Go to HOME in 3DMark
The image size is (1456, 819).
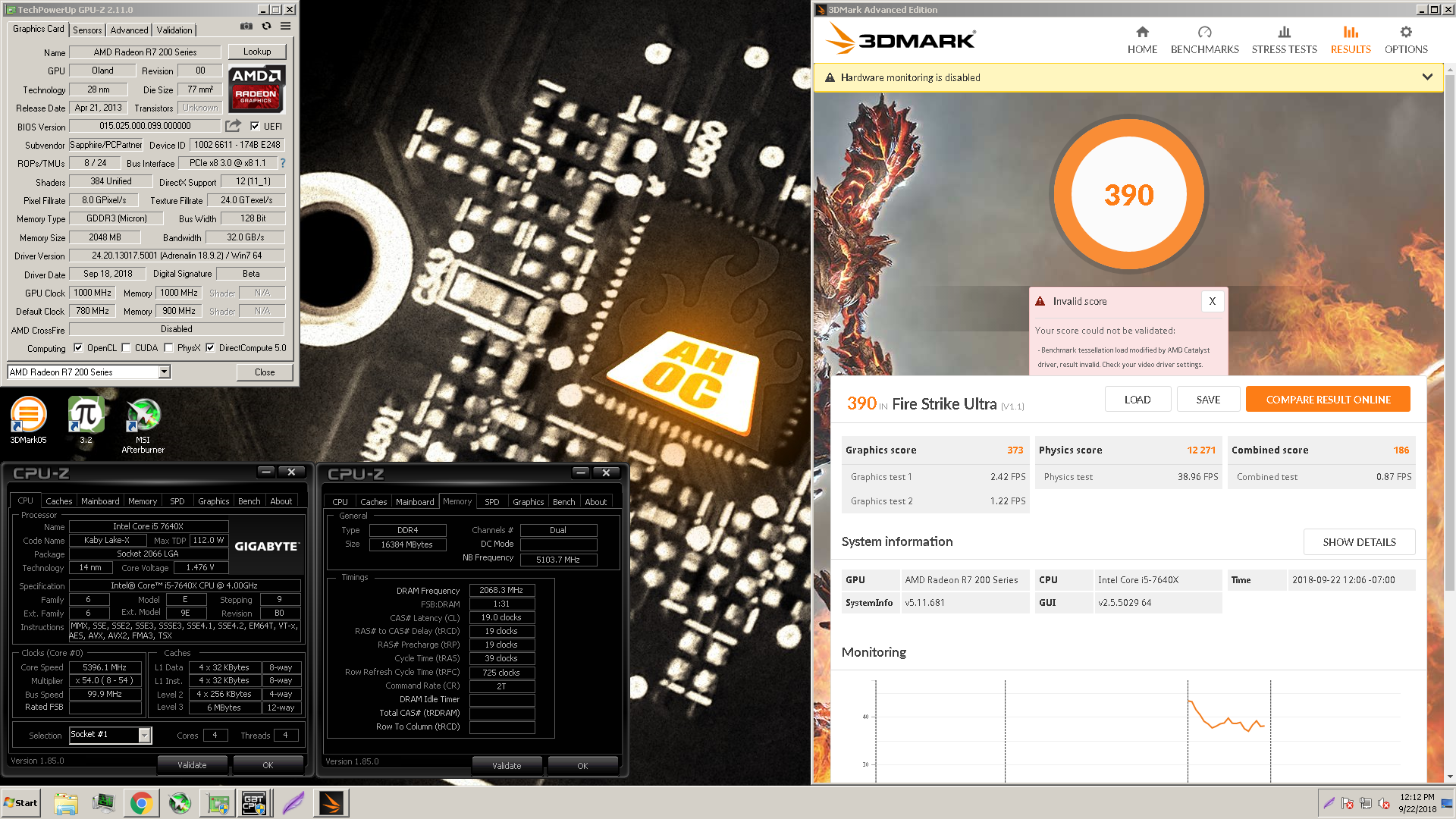coord(1142,40)
